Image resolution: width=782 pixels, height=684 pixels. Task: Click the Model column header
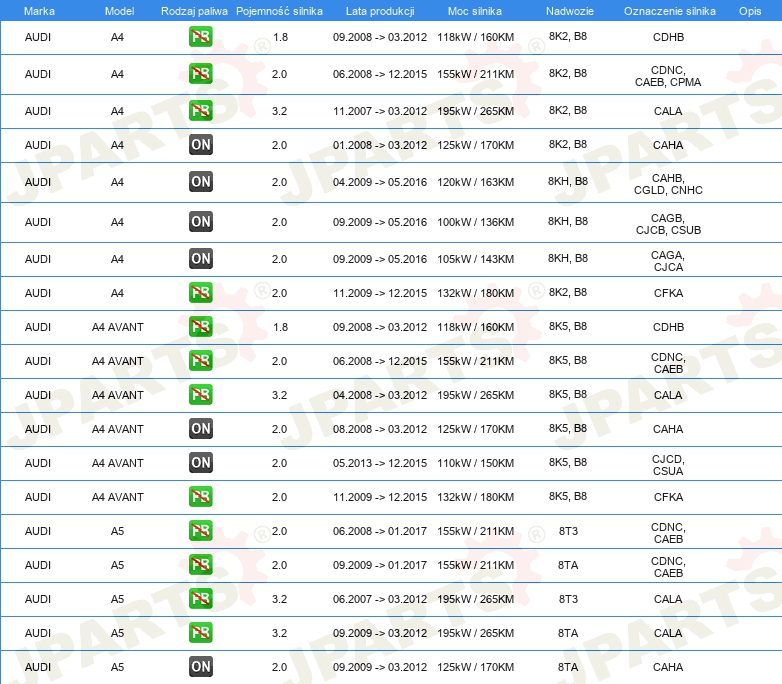(x=119, y=11)
